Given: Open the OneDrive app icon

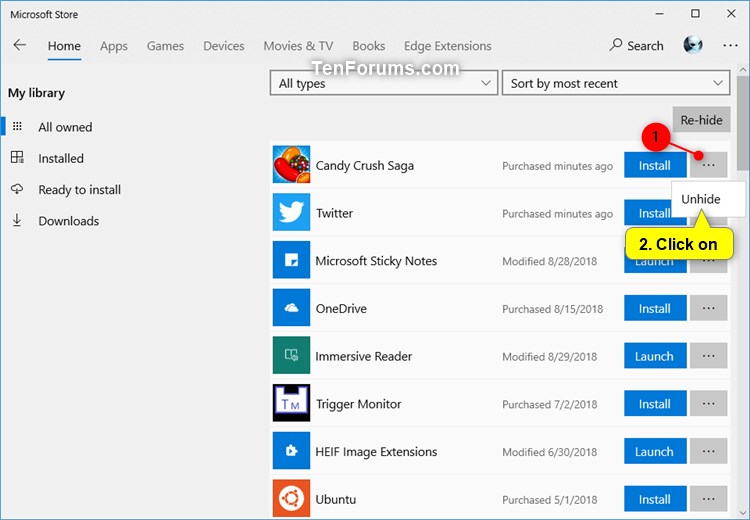Looking at the screenshot, I should (x=291, y=308).
